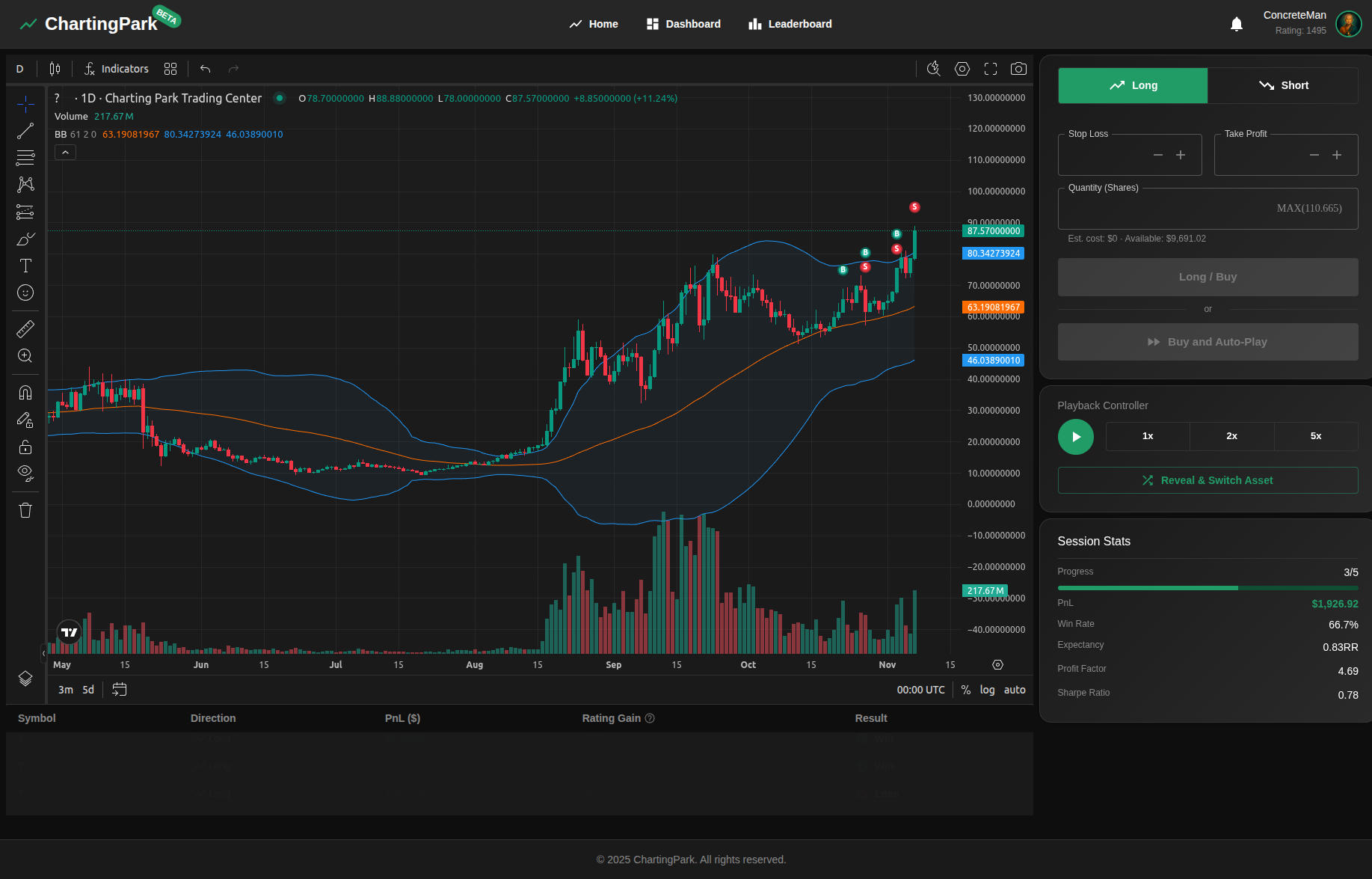Select the text annotation tool
The height and width of the screenshot is (879, 1372).
25,266
